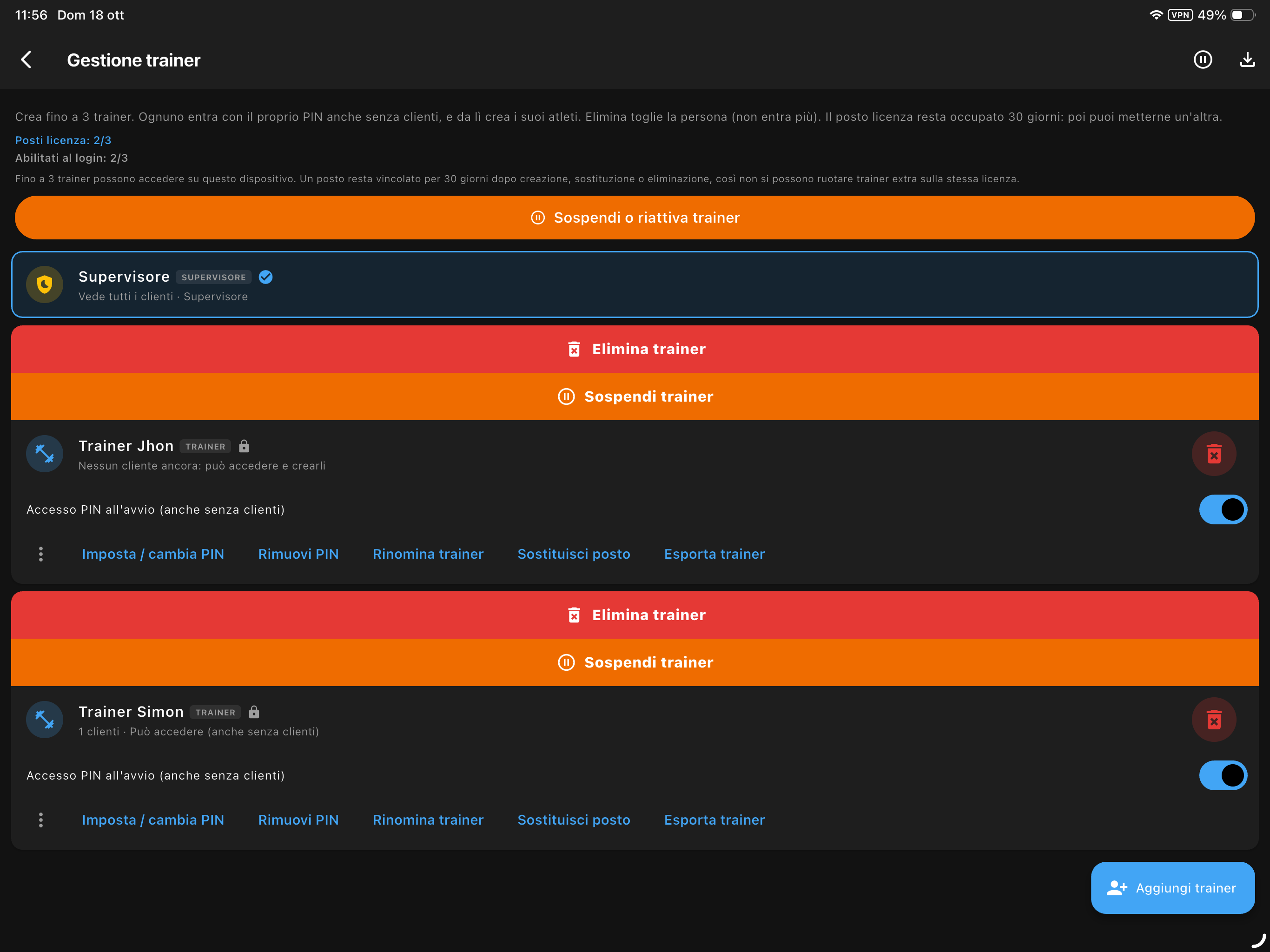The image size is (1270, 952).
Task: Click the lock icon next to Trainer Jhon
Action: point(244,446)
